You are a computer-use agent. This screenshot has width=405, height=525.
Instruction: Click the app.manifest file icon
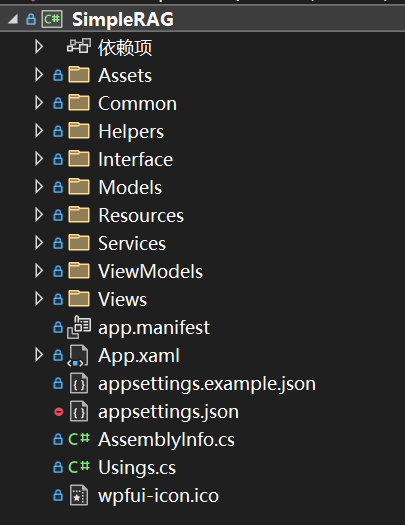tap(79, 327)
